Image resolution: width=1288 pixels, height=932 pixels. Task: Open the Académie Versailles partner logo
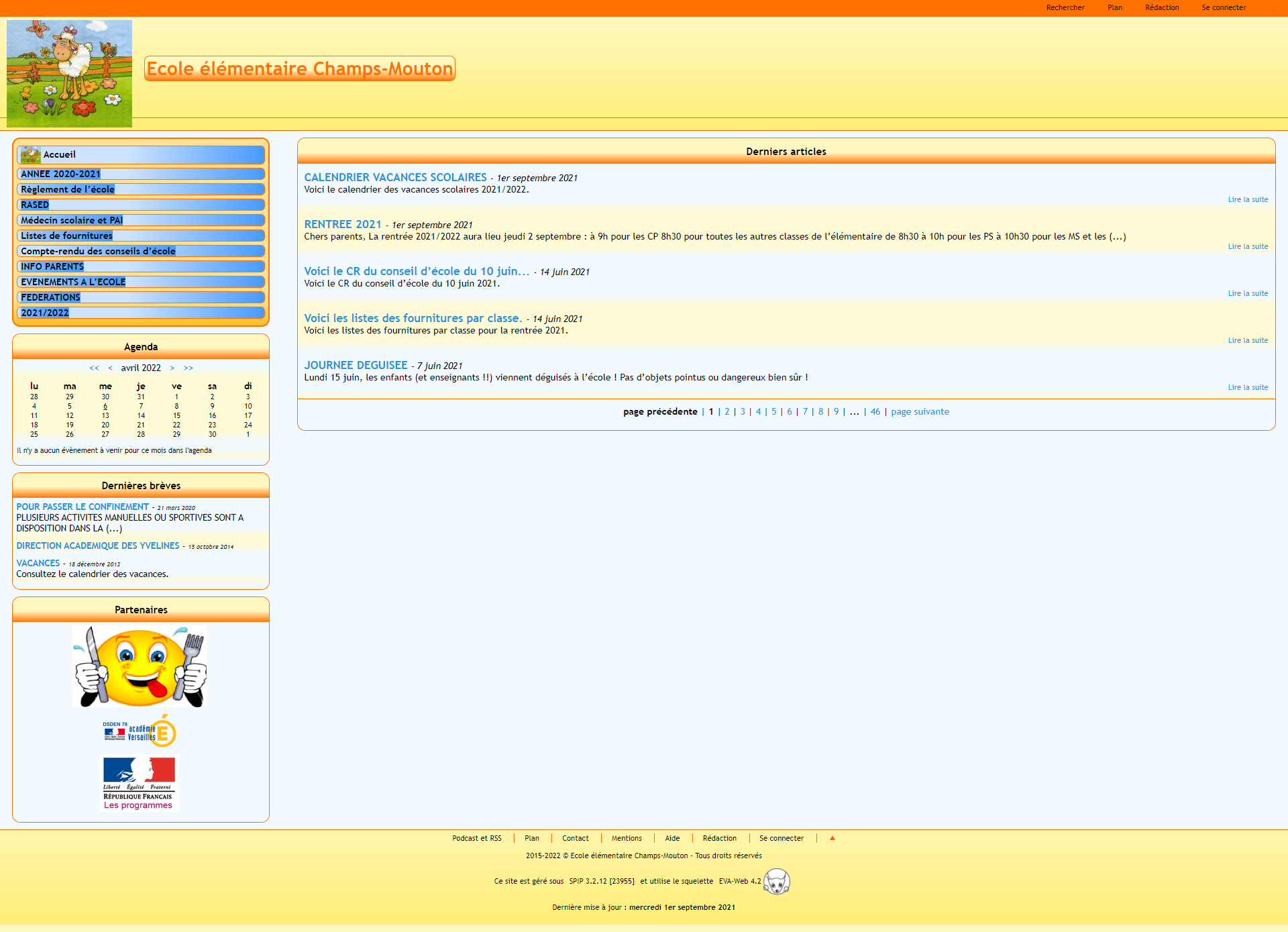click(x=140, y=732)
